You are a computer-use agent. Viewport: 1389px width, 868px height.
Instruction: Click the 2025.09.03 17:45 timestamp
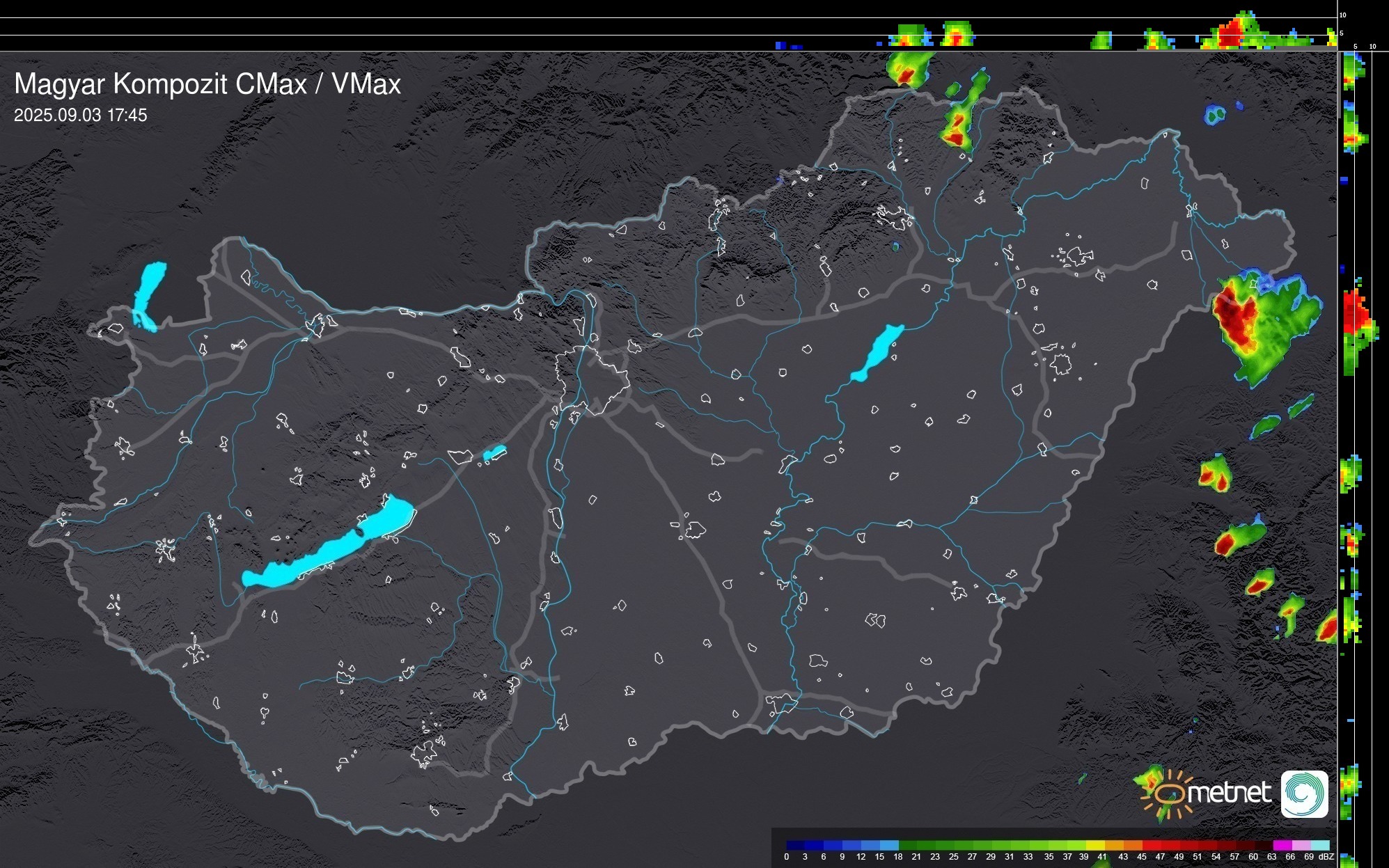click(x=81, y=116)
